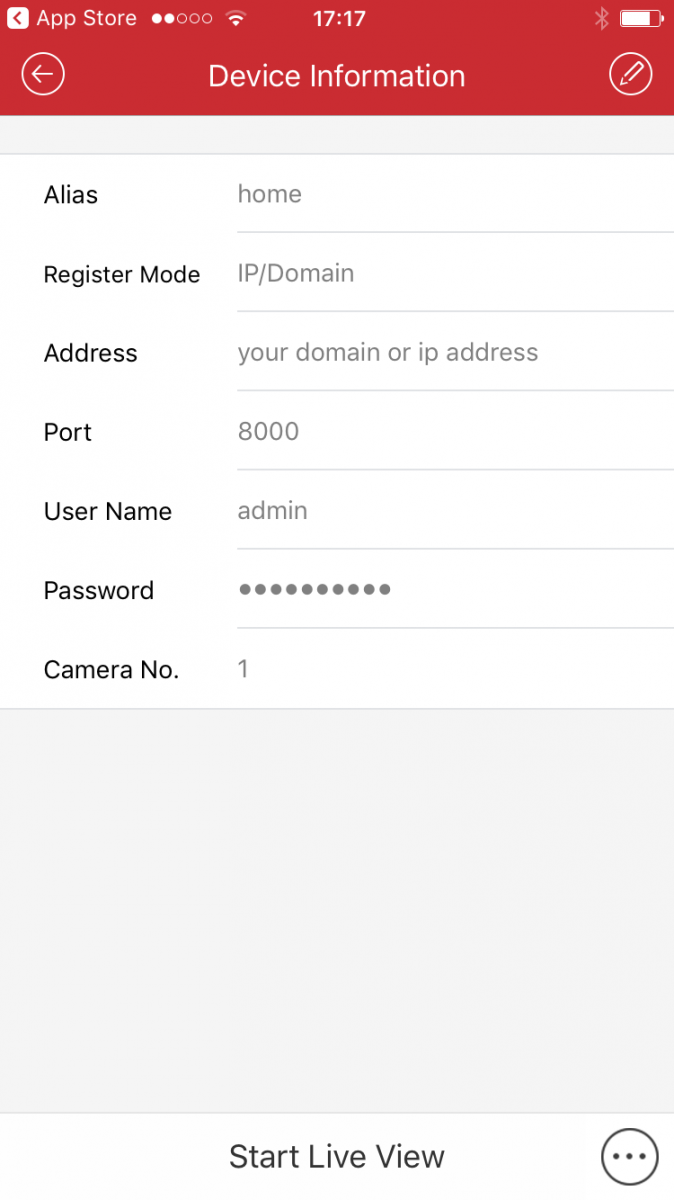Viewport: 674px width, 1200px height.
Task: Tap the battery indicator icon
Action: 640,19
